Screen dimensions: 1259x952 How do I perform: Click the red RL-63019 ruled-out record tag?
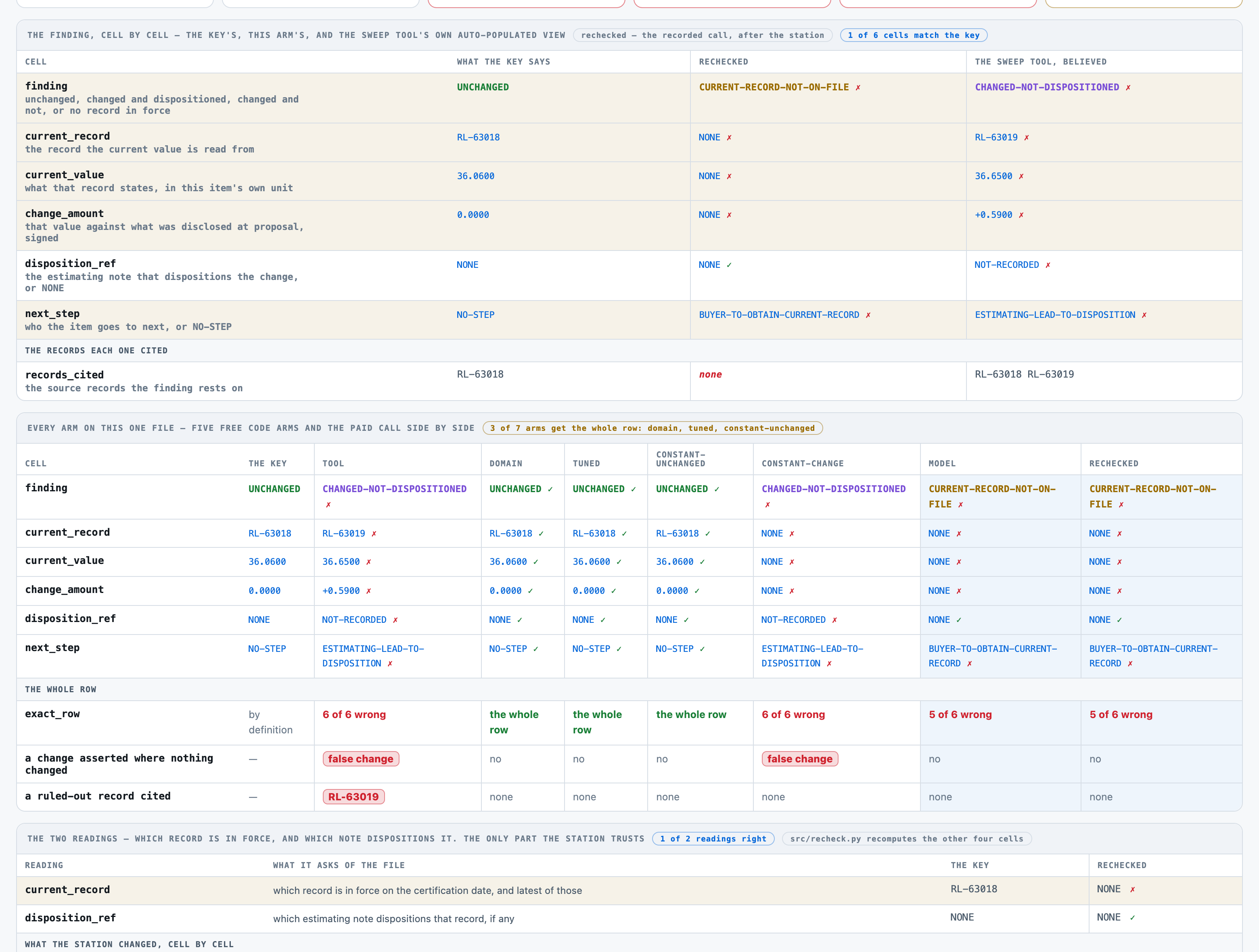pyautogui.click(x=353, y=797)
